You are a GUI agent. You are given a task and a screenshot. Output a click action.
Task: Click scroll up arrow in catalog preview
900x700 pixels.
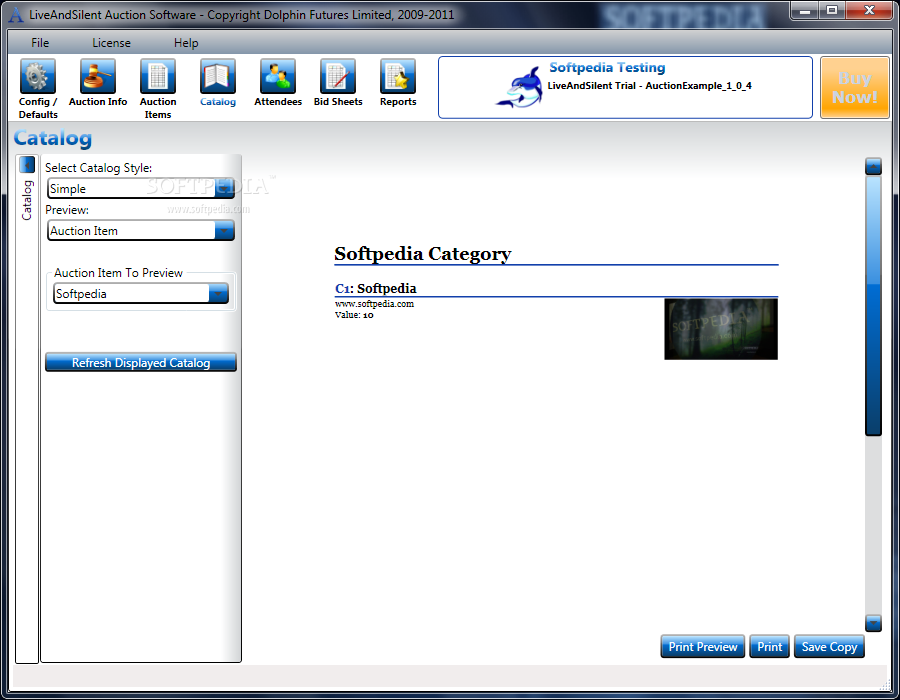click(873, 166)
